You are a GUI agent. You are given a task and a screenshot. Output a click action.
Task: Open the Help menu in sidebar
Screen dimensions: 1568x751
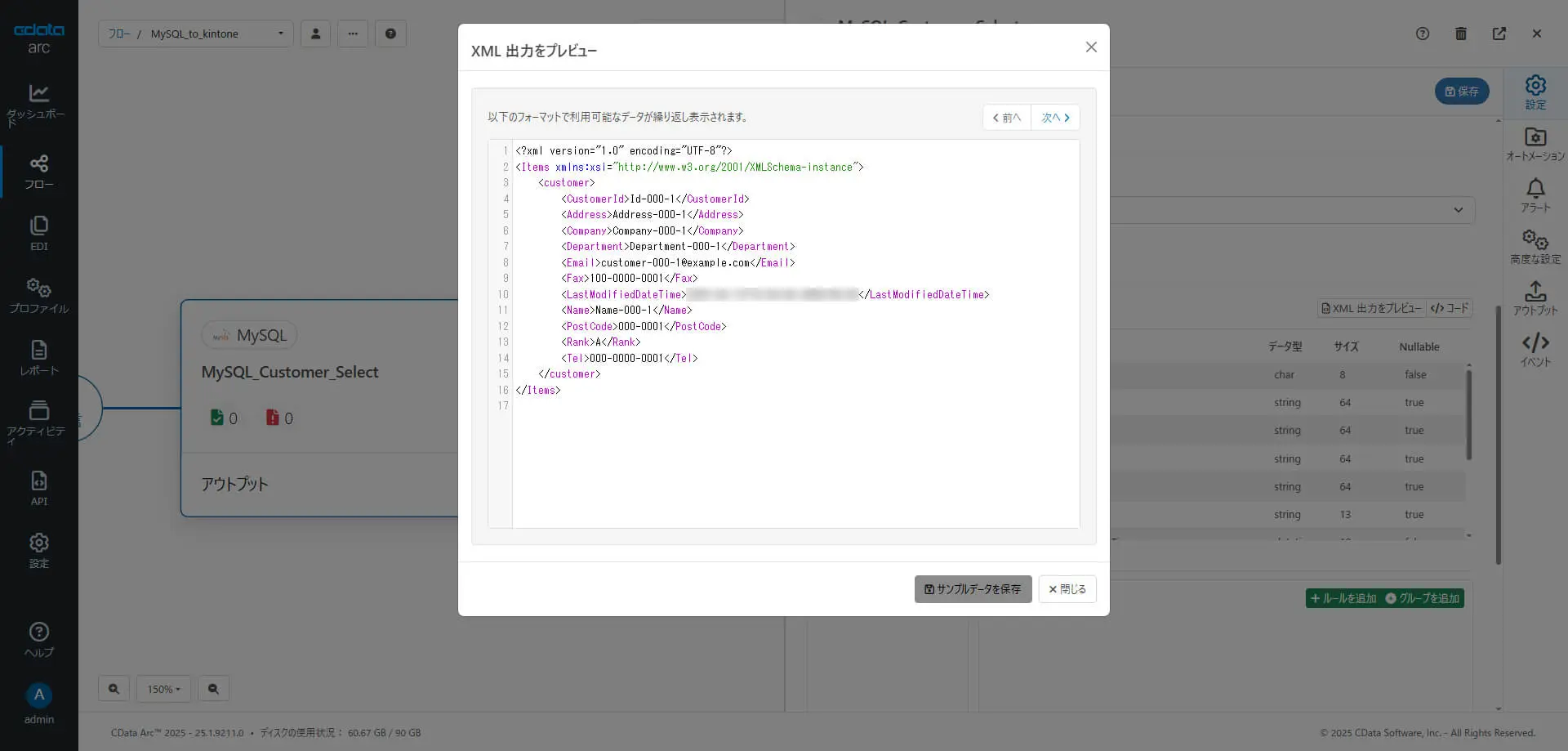(x=38, y=640)
